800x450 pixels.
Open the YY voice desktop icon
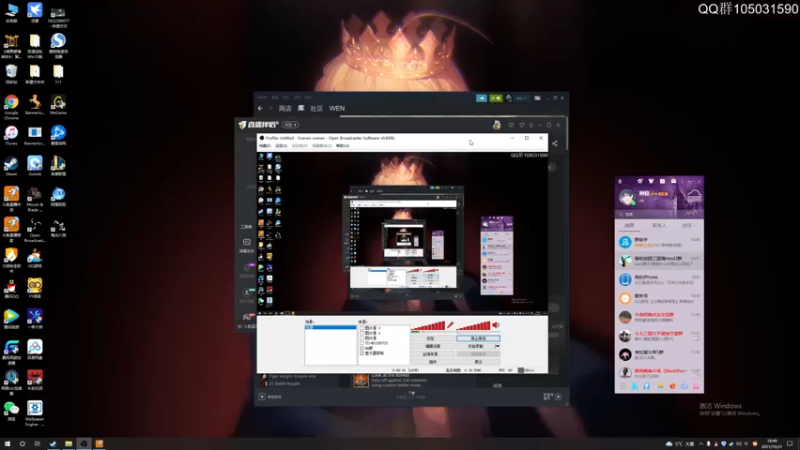tap(35, 288)
